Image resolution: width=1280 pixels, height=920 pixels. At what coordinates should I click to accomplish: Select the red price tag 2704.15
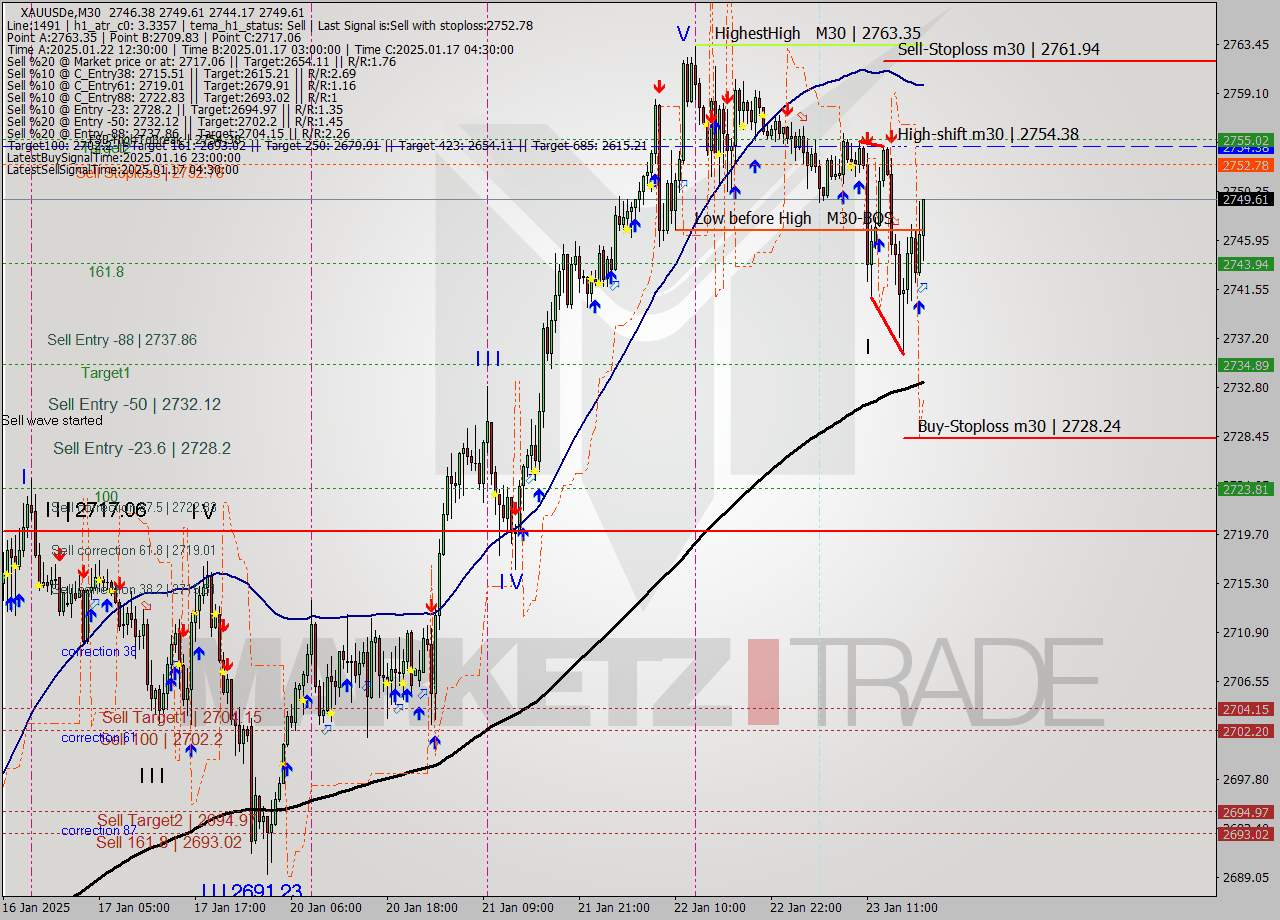1245,709
